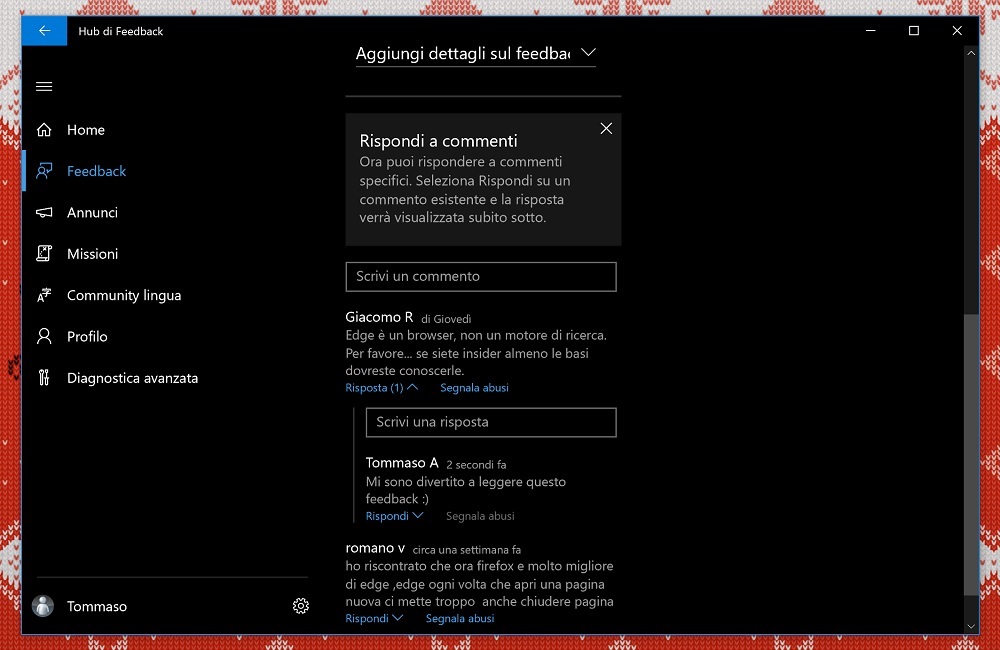Click the Hub di Feedback window title
The width and height of the screenshot is (1000, 650).
(x=121, y=31)
